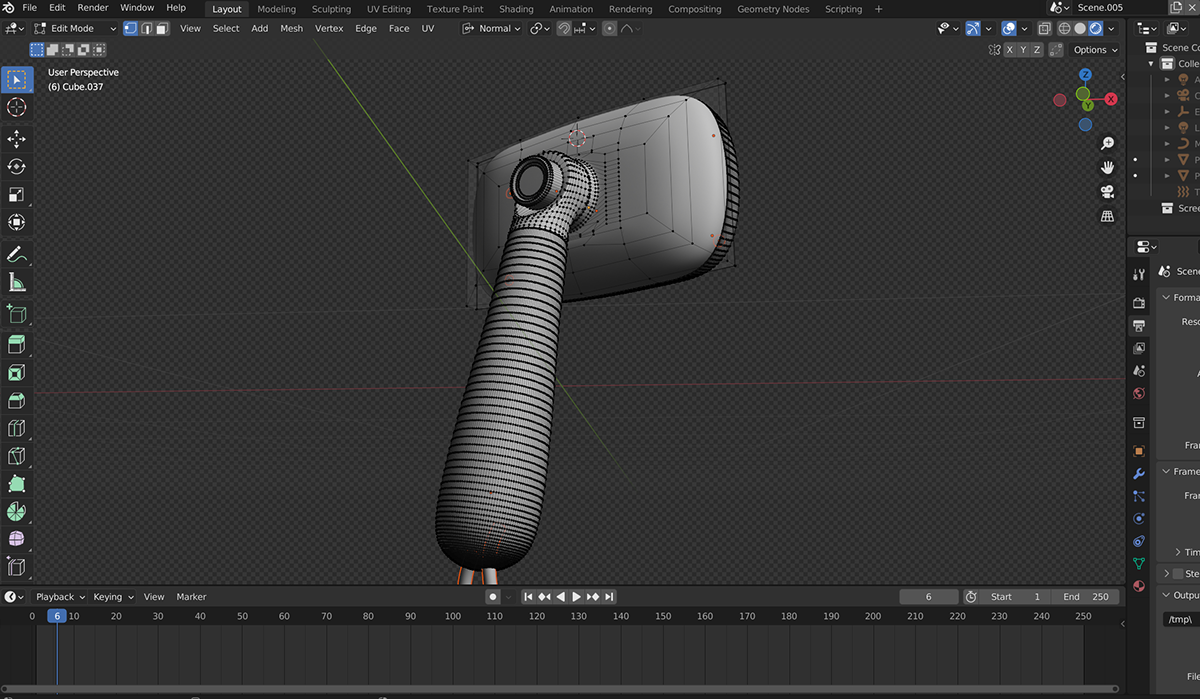
Task: Select the Rotate tool
Action: pos(16,167)
